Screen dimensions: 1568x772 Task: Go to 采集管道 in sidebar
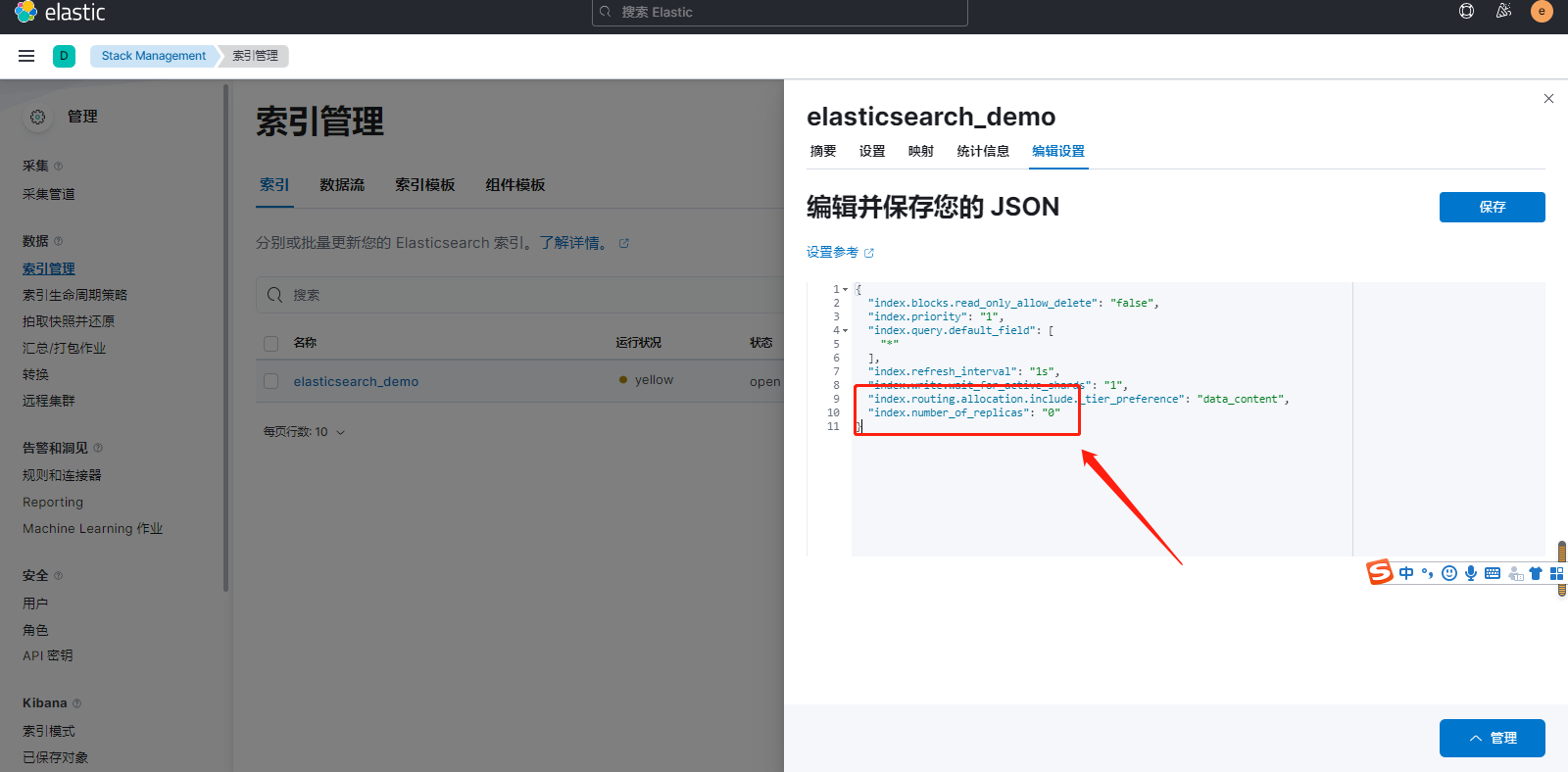(49, 194)
